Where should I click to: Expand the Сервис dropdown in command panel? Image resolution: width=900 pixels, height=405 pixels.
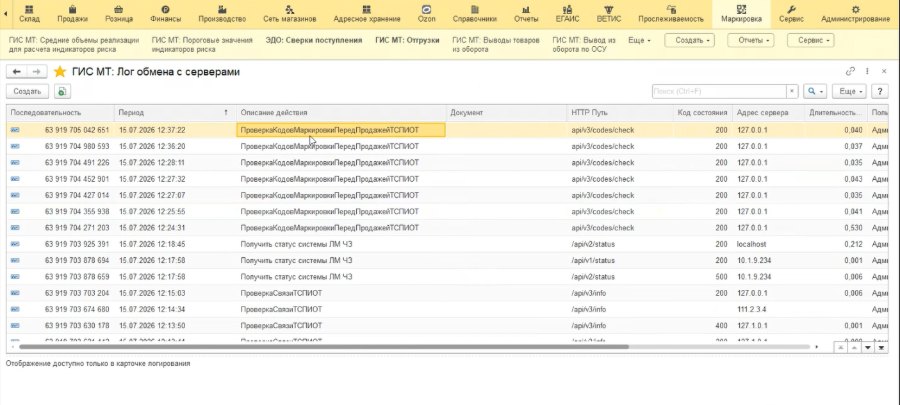(x=810, y=41)
